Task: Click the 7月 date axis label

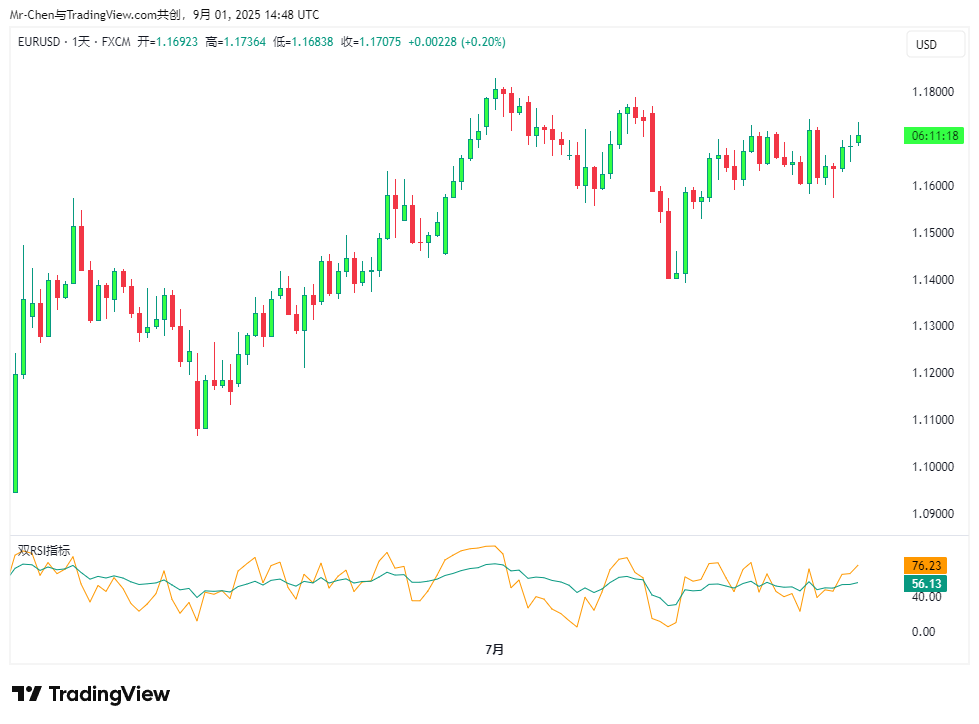Action: coord(494,649)
